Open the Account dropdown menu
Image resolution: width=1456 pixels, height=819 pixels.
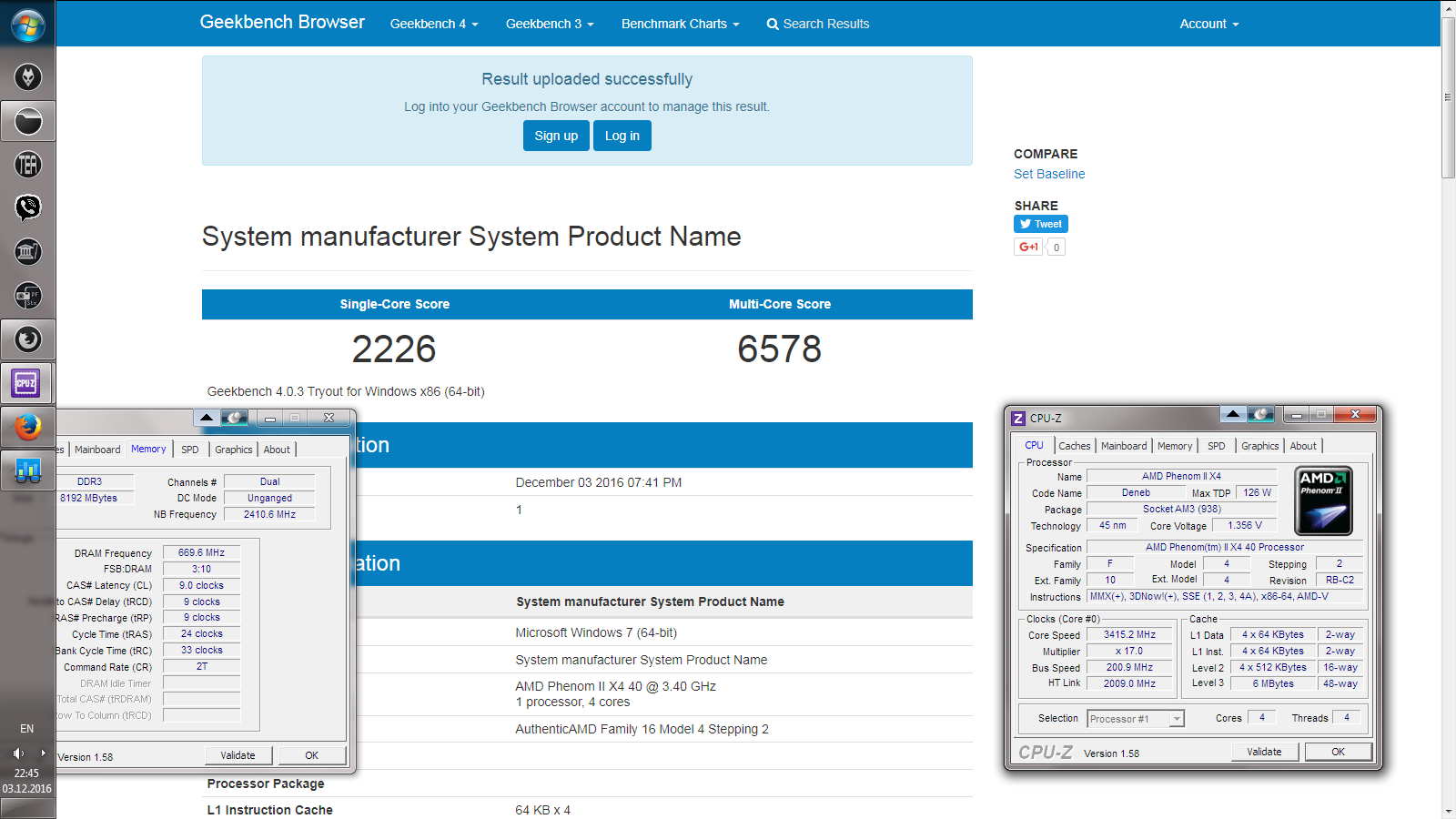coord(1209,24)
